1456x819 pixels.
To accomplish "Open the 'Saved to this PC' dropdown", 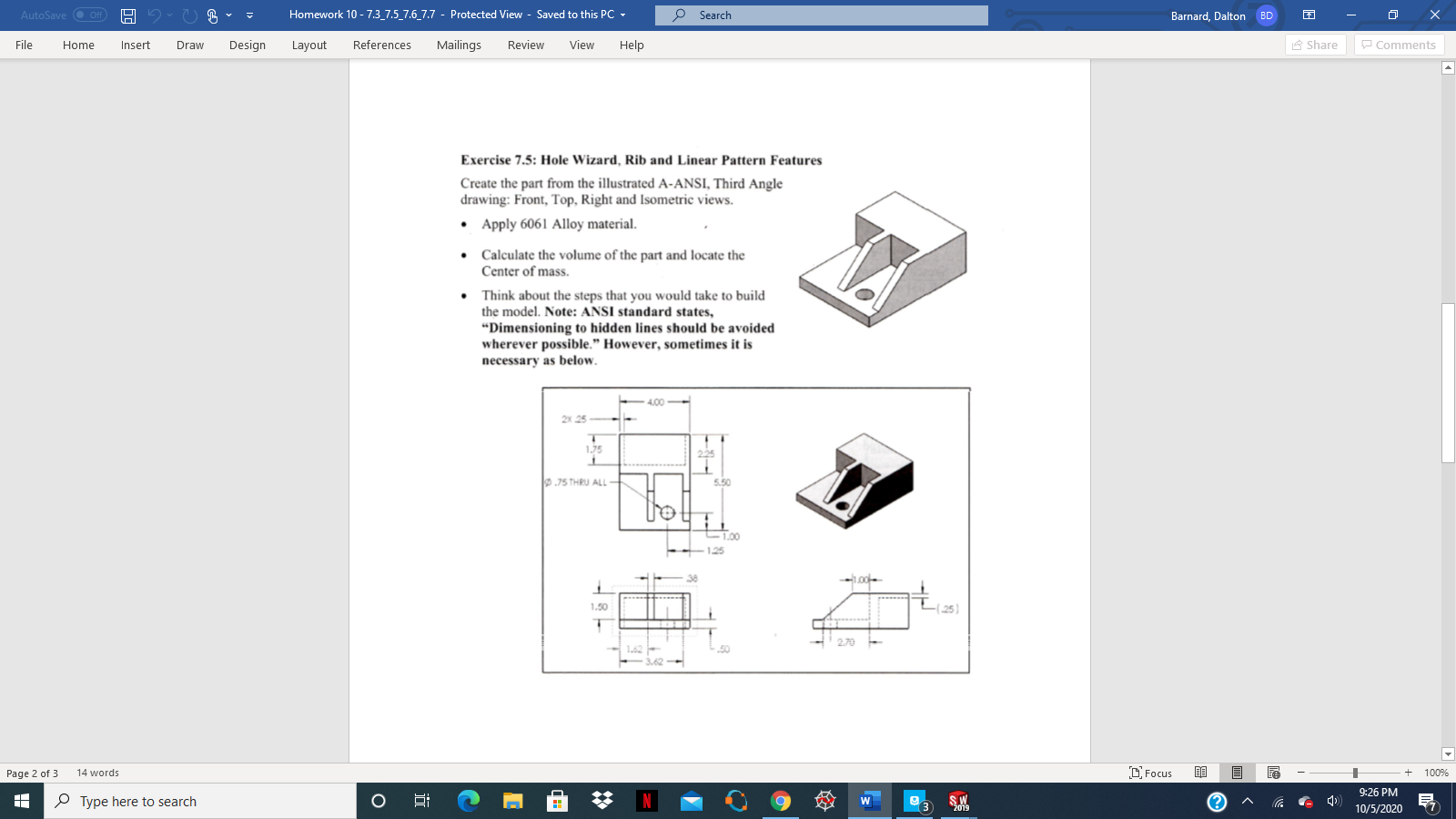I will click(x=622, y=15).
